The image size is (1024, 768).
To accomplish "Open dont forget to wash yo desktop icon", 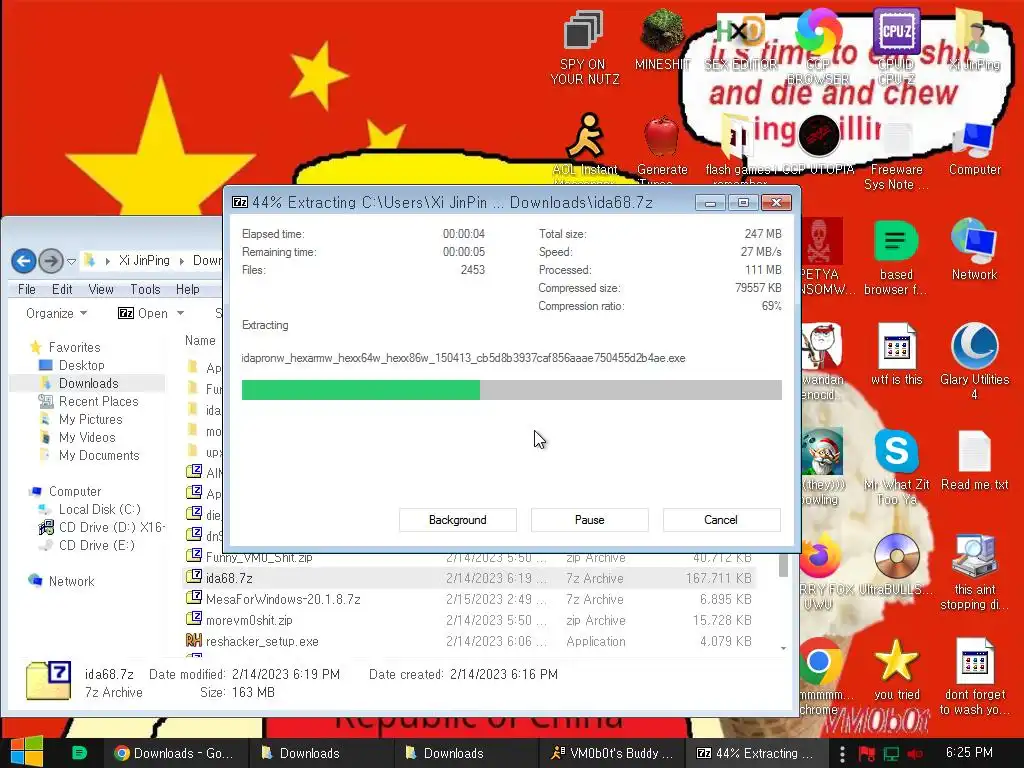I will point(974,677).
